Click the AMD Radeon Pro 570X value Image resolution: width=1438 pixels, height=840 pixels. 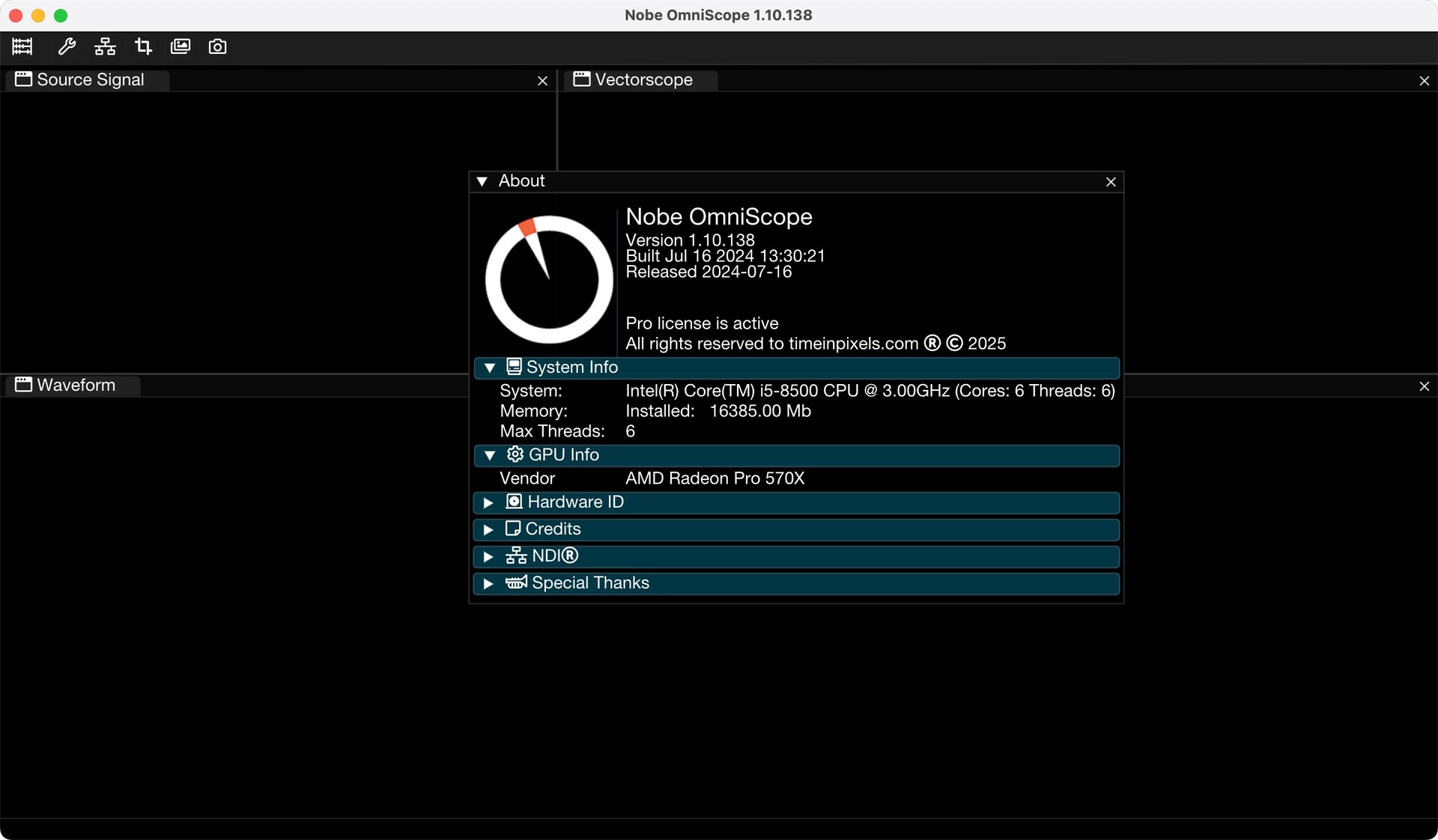(x=715, y=478)
